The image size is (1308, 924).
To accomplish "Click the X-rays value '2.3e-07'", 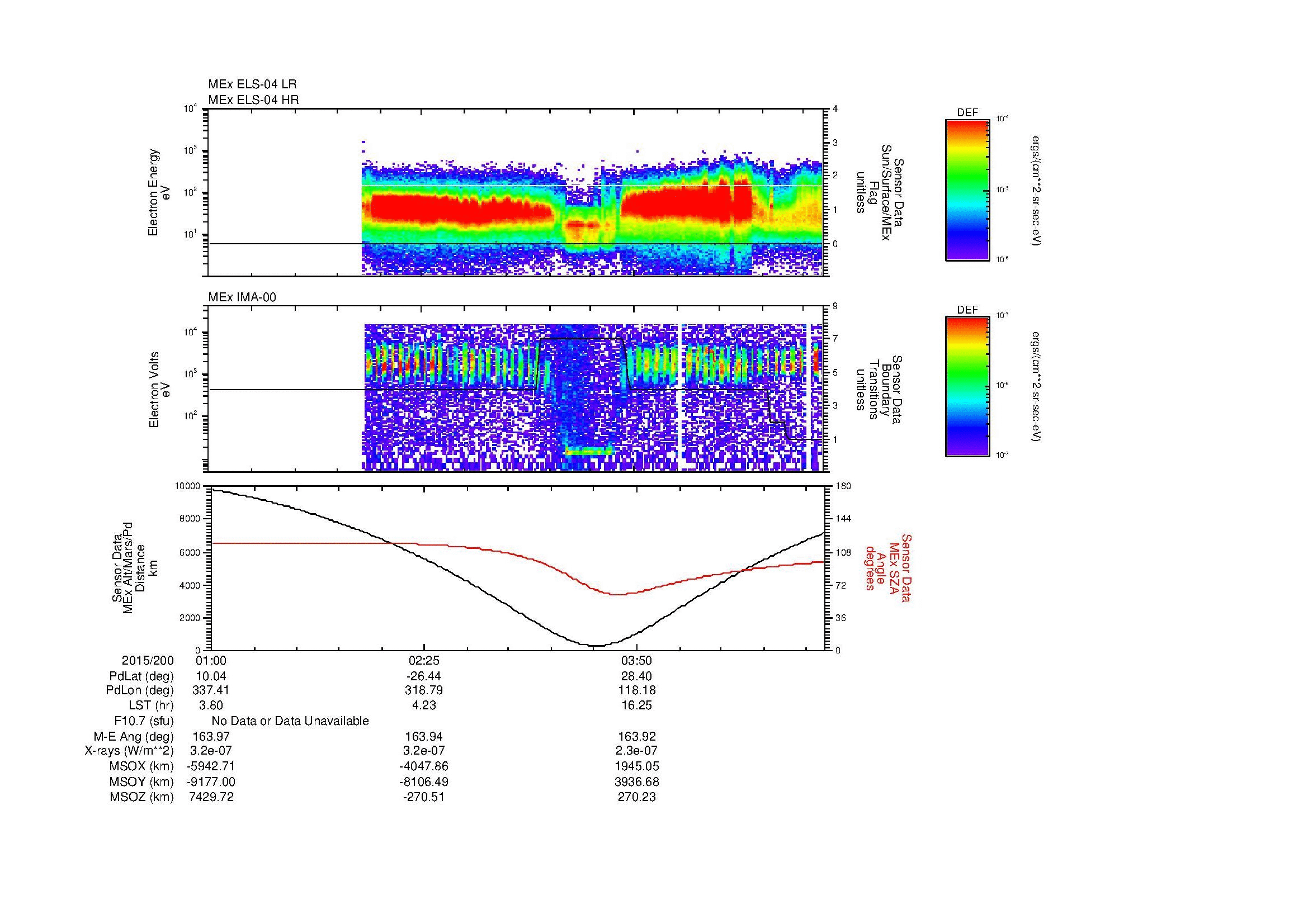I will pyautogui.click(x=637, y=751).
